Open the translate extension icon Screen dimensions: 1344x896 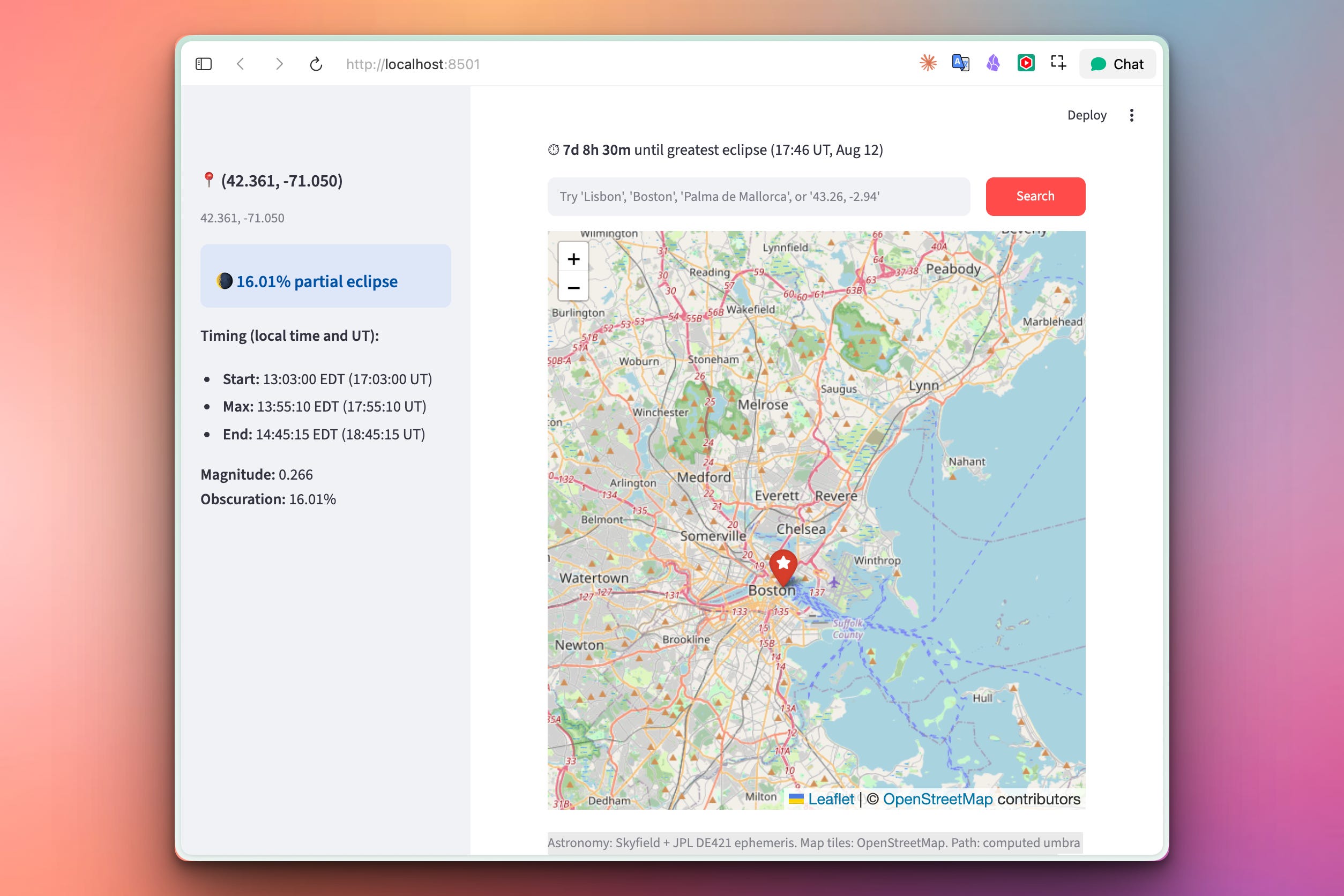tap(960, 63)
